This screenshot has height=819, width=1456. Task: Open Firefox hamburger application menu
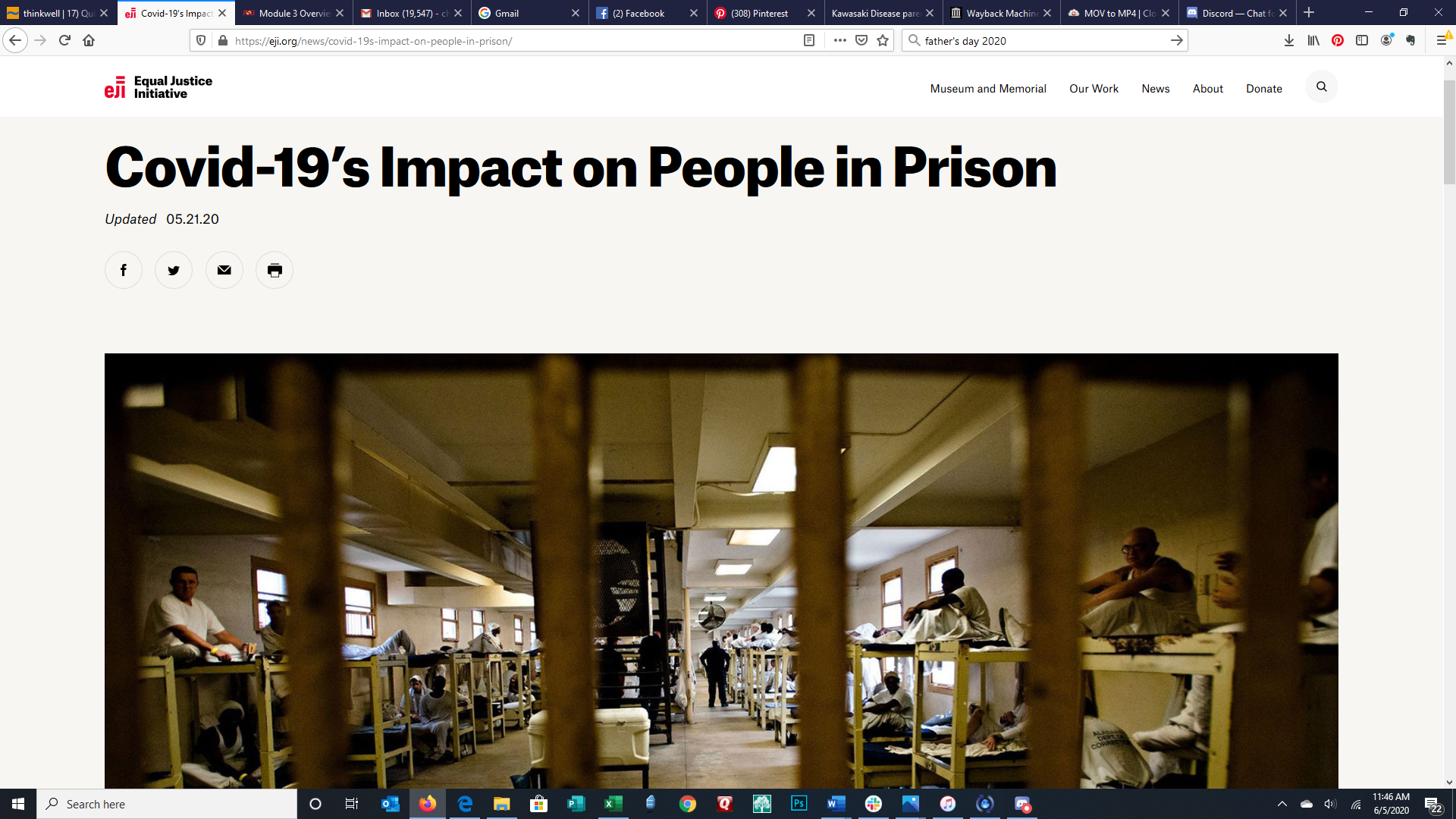point(1442,41)
